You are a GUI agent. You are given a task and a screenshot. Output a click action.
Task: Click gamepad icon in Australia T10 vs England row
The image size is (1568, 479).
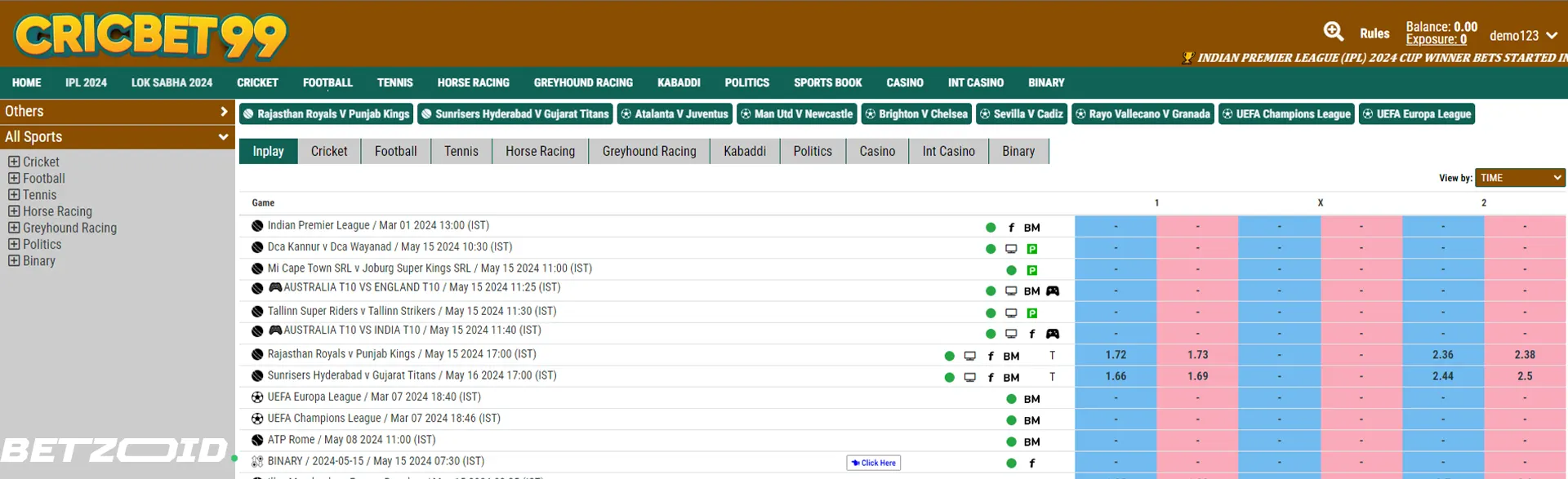pos(1053,291)
